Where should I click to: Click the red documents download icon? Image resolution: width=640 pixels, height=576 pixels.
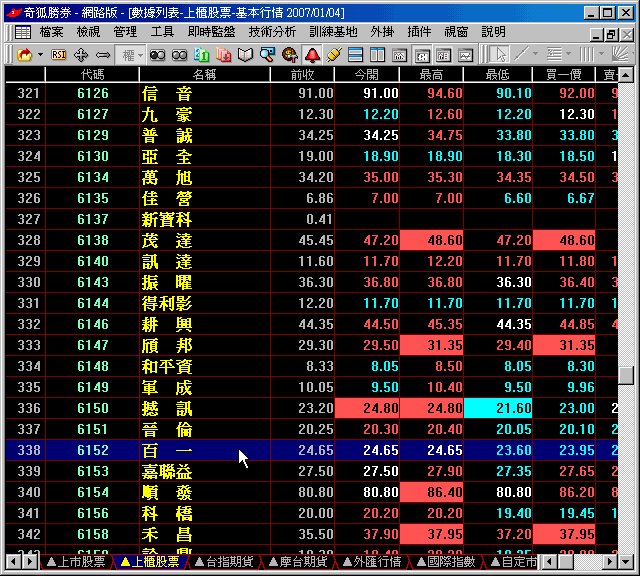(x=223, y=55)
